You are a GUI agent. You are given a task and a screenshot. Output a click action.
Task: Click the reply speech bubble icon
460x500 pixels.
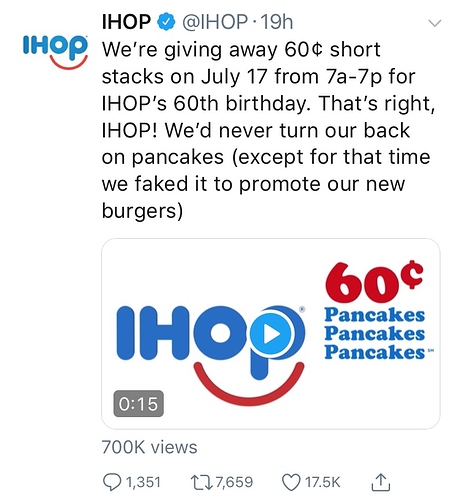click(x=112, y=483)
